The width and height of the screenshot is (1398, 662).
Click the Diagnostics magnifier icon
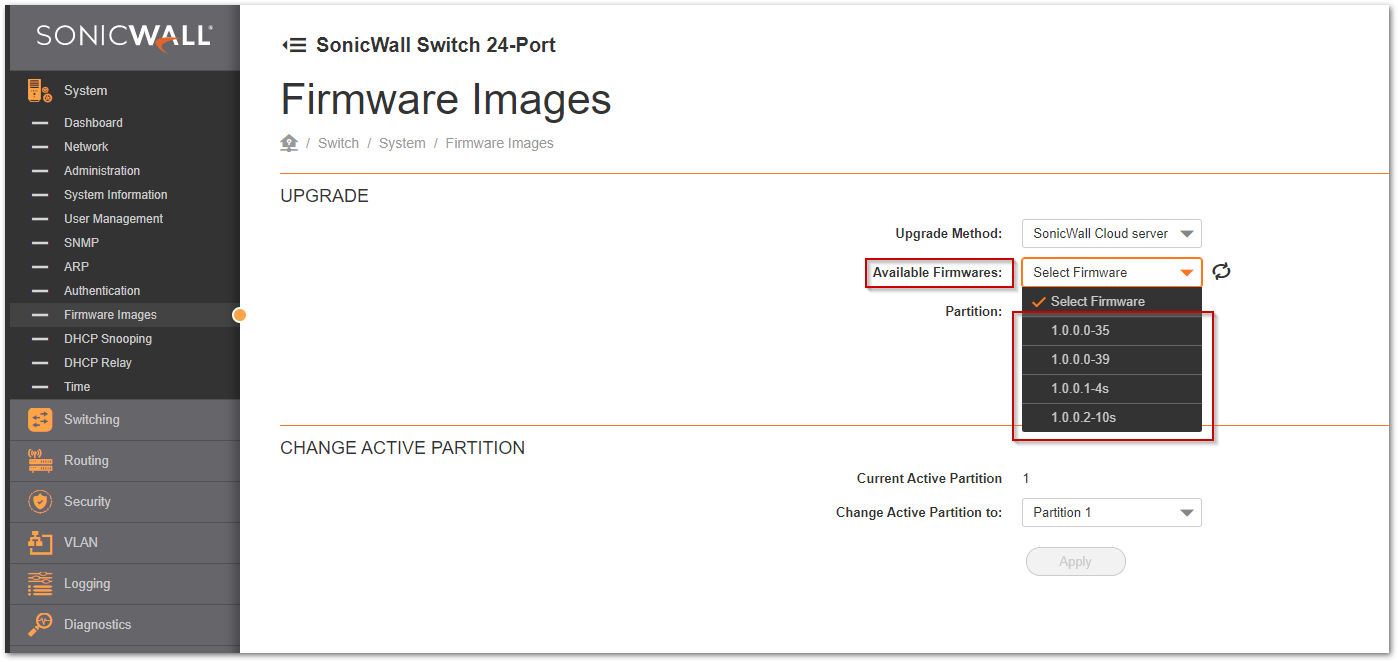click(x=40, y=625)
